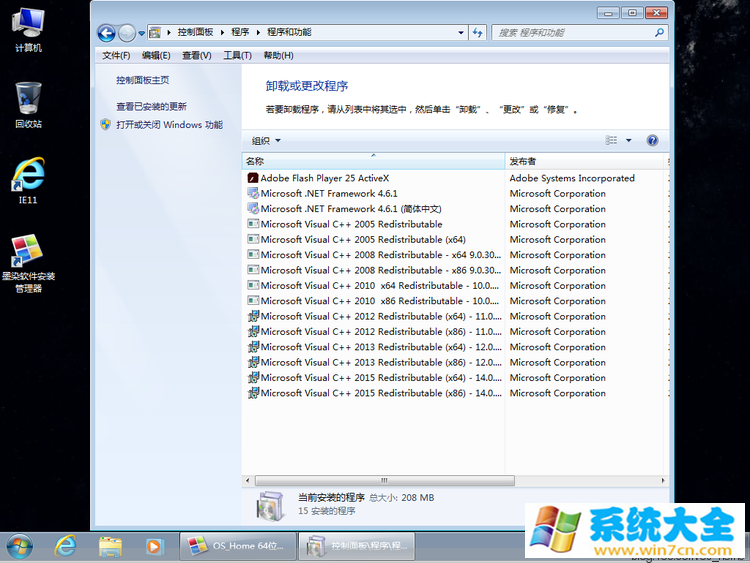
Task: Expand arrow after 控制面板 breadcrumb
Action: click(x=222, y=33)
